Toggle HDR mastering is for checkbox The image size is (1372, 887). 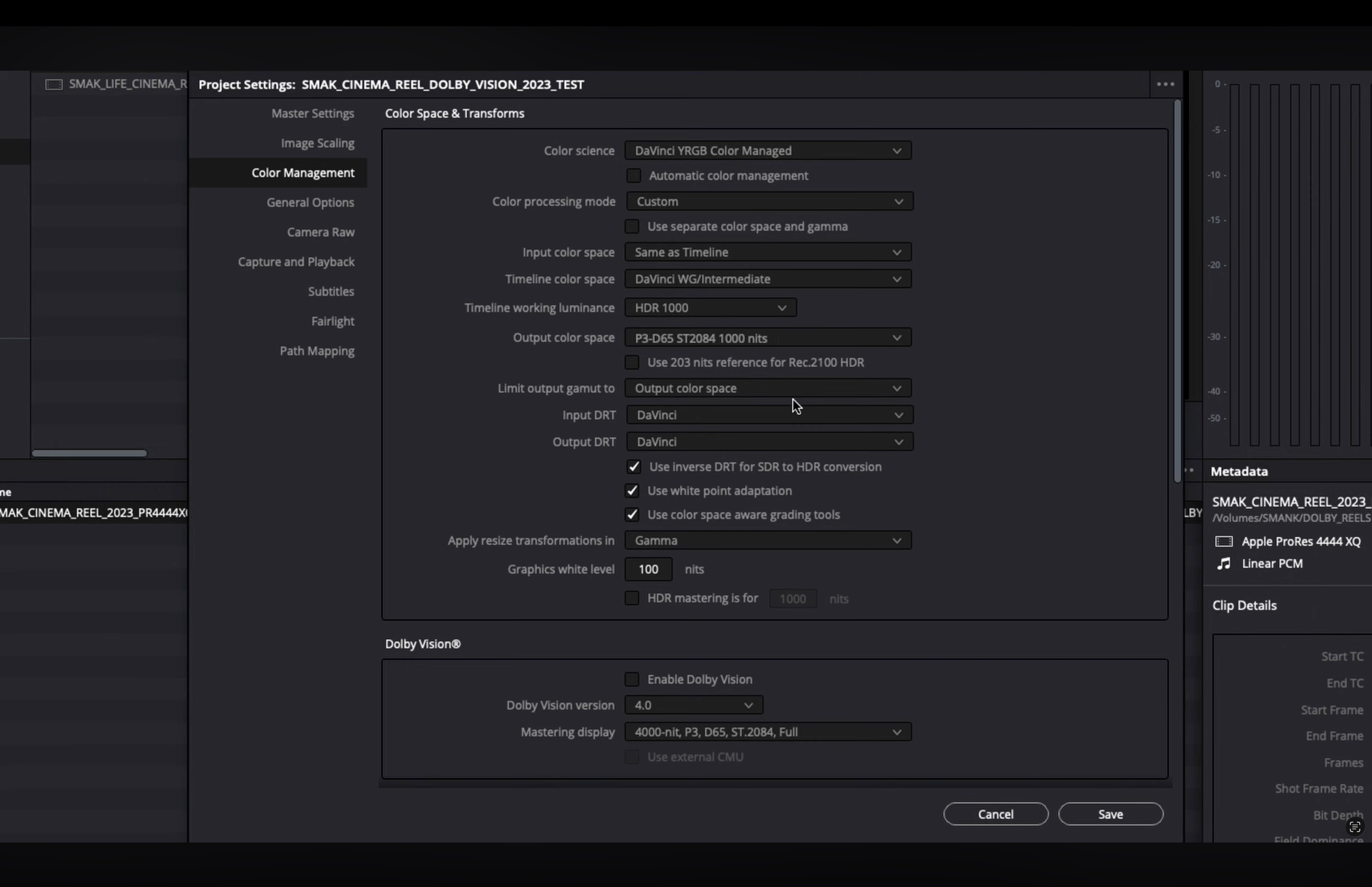pyautogui.click(x=632, y=598)
